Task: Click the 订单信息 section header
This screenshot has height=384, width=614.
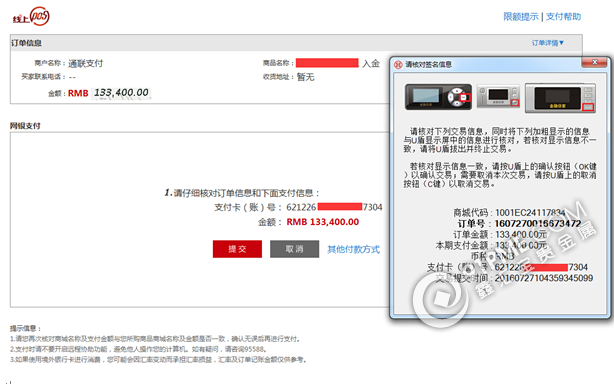Action: pyautogui.click(x=26, y=43)
